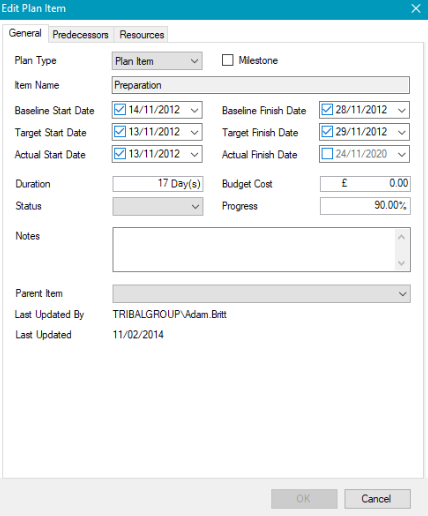Select the General tab
Viewport: 428px width, 516px height.
(25, 33)
